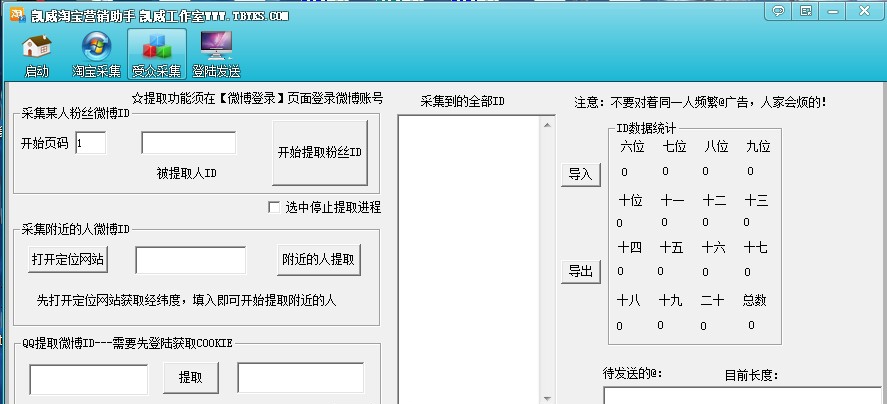887x404 pixels.
Task: Click the 六位 statistic label
Action: (632, 147)
